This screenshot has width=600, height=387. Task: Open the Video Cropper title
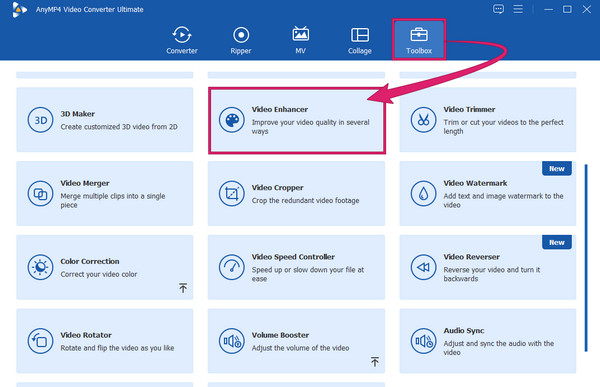point(277,188)
